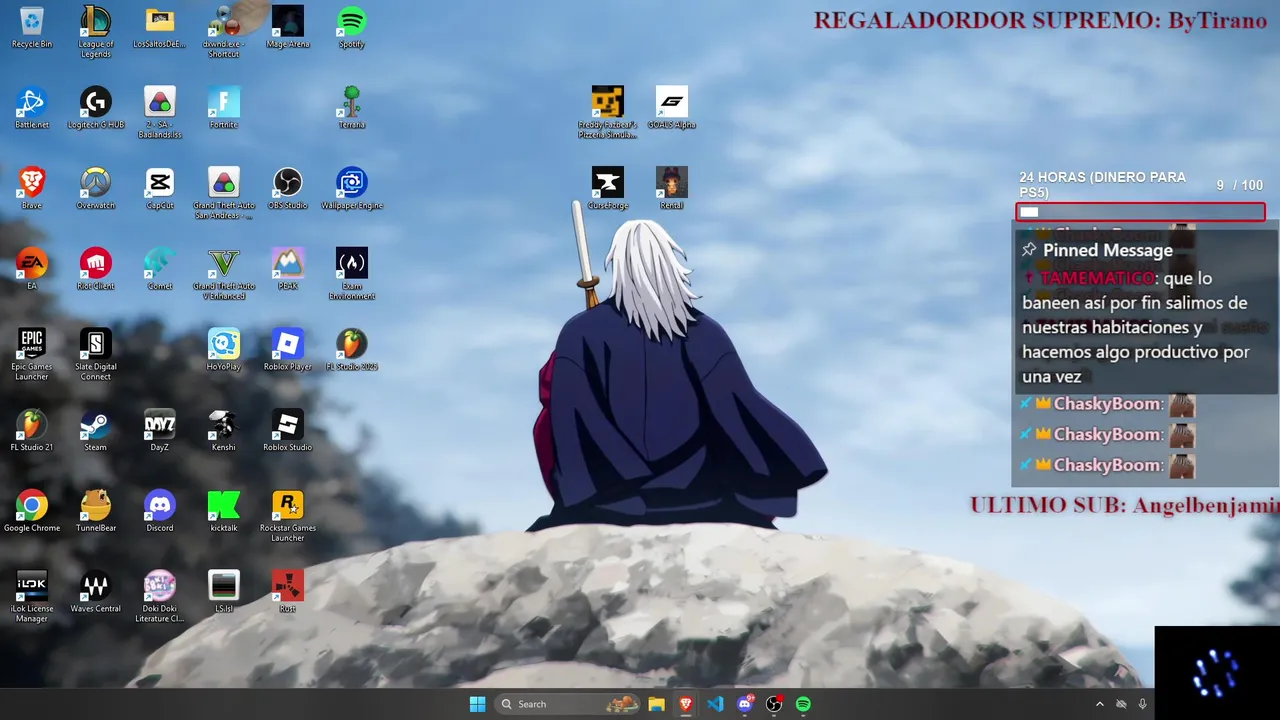Open Discord from the taskbar

point(745,704)
